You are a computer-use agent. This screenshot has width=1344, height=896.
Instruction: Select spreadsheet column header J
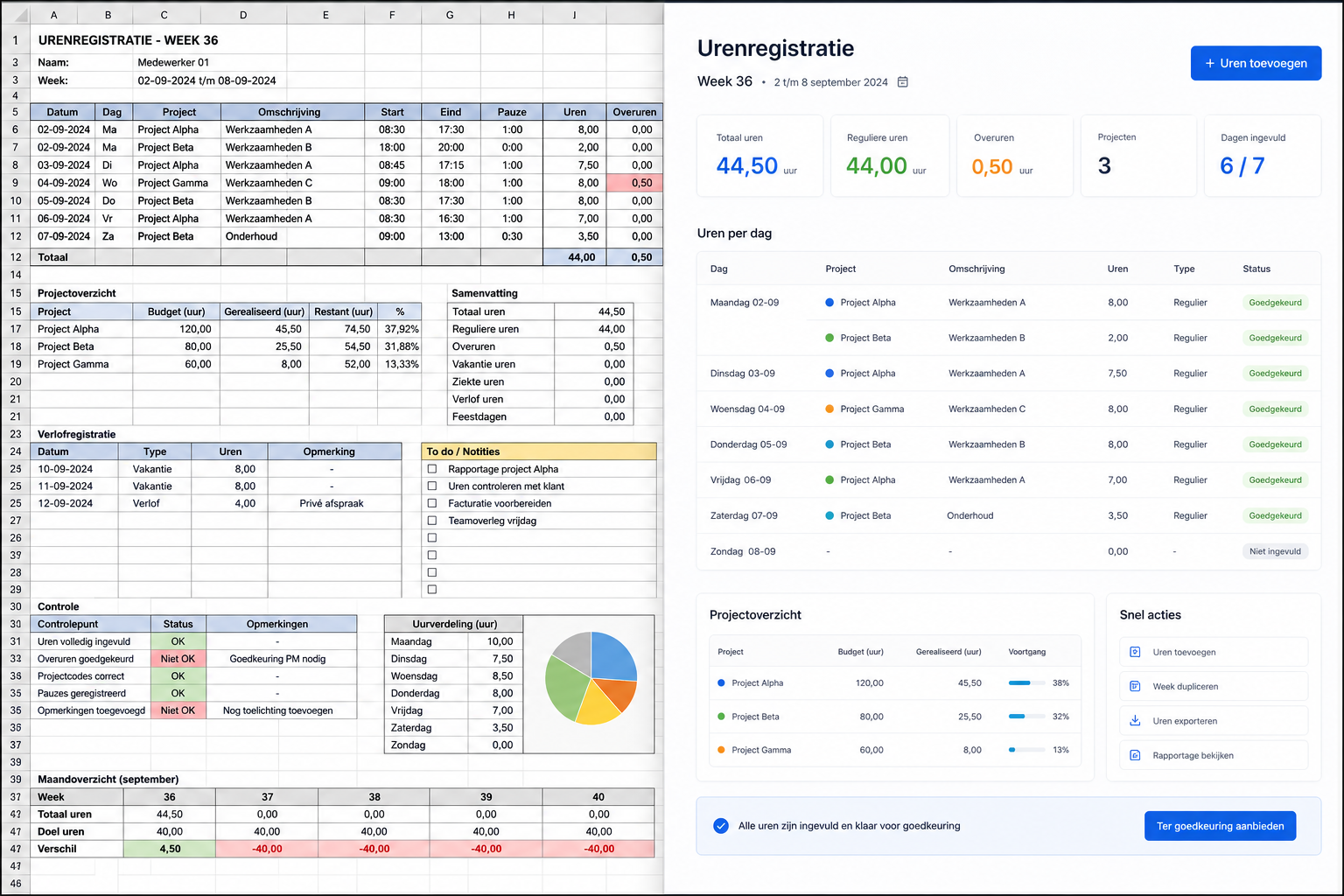coord(574,15)
